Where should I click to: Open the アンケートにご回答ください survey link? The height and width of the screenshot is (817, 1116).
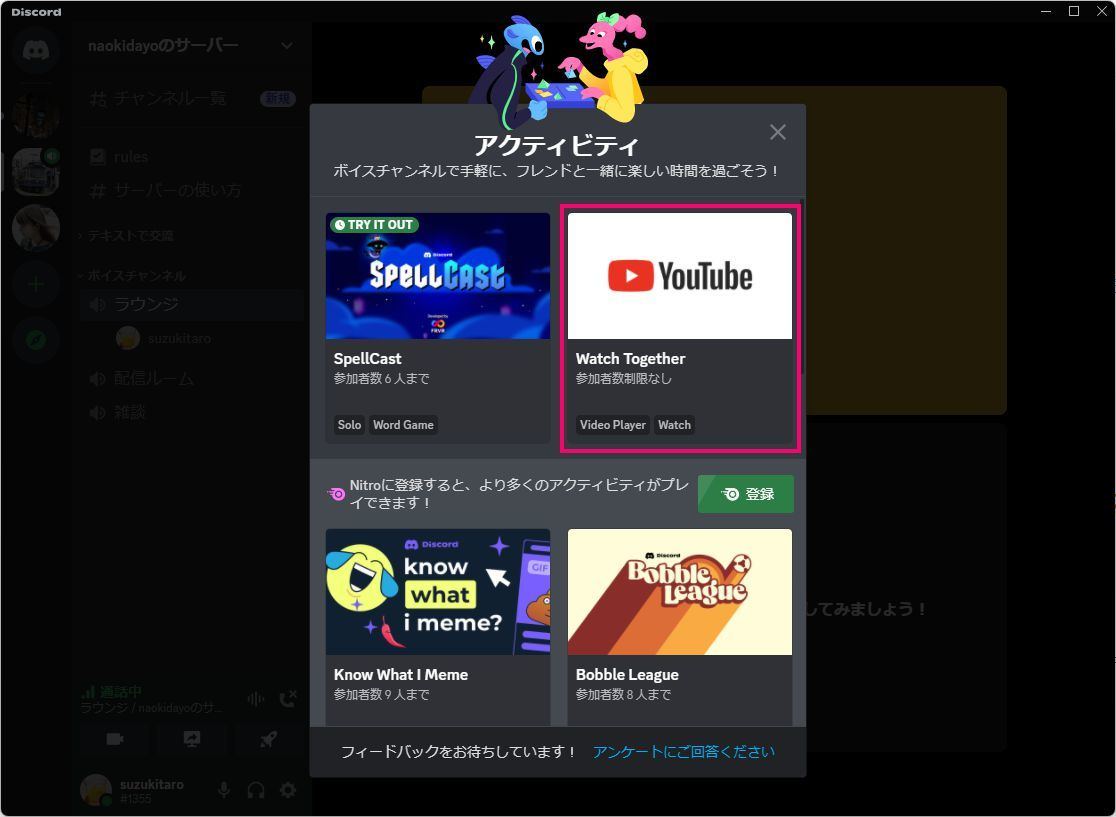coord(684,752)
